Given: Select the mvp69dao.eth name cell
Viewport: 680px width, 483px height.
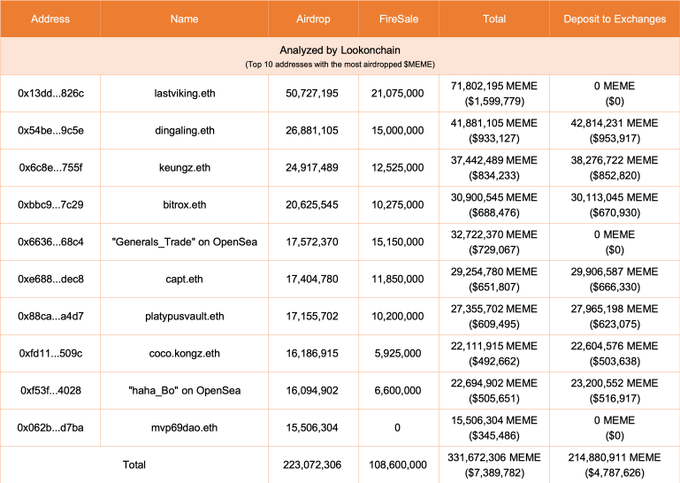Looking at the screenshot, I should [x=185, y=427].
